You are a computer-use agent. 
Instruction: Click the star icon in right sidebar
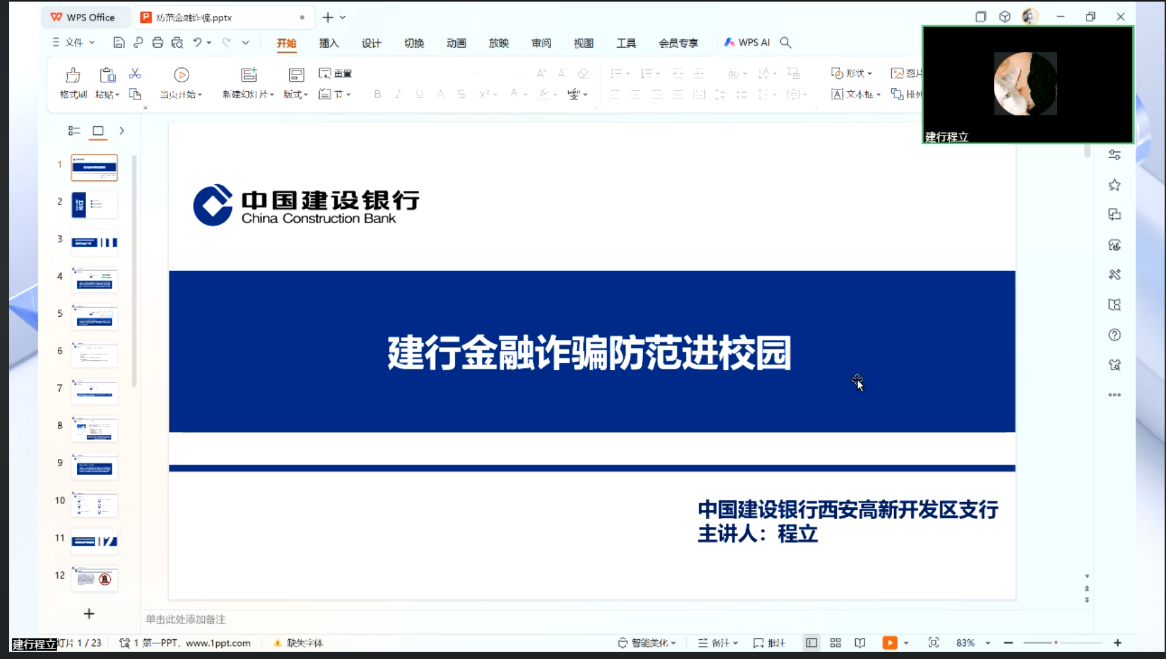click(x=1114, y=184)
